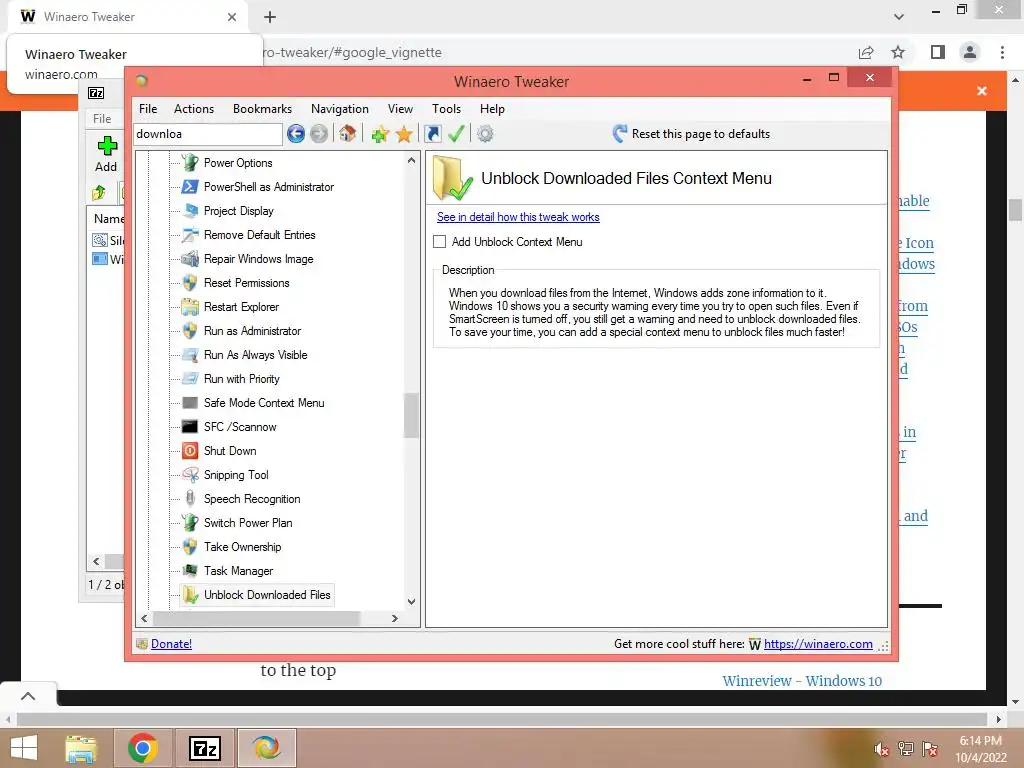Toggle Chrome side panel icon
This screenshot has width=1024, height=768.
tap(938, 52)
